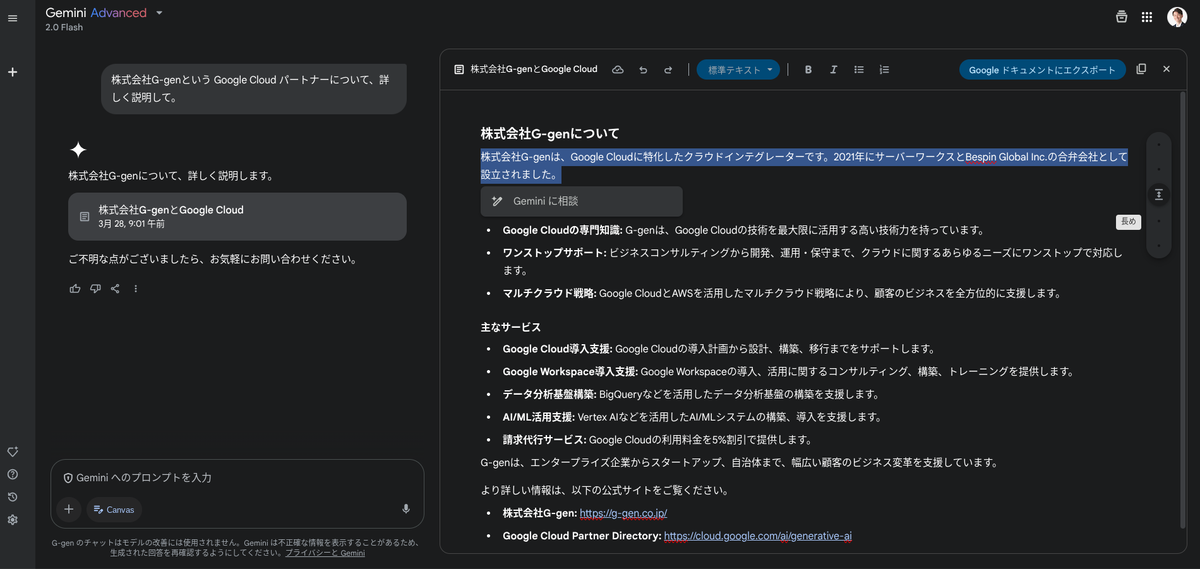Copy canvas content with copy icon

1141,69
